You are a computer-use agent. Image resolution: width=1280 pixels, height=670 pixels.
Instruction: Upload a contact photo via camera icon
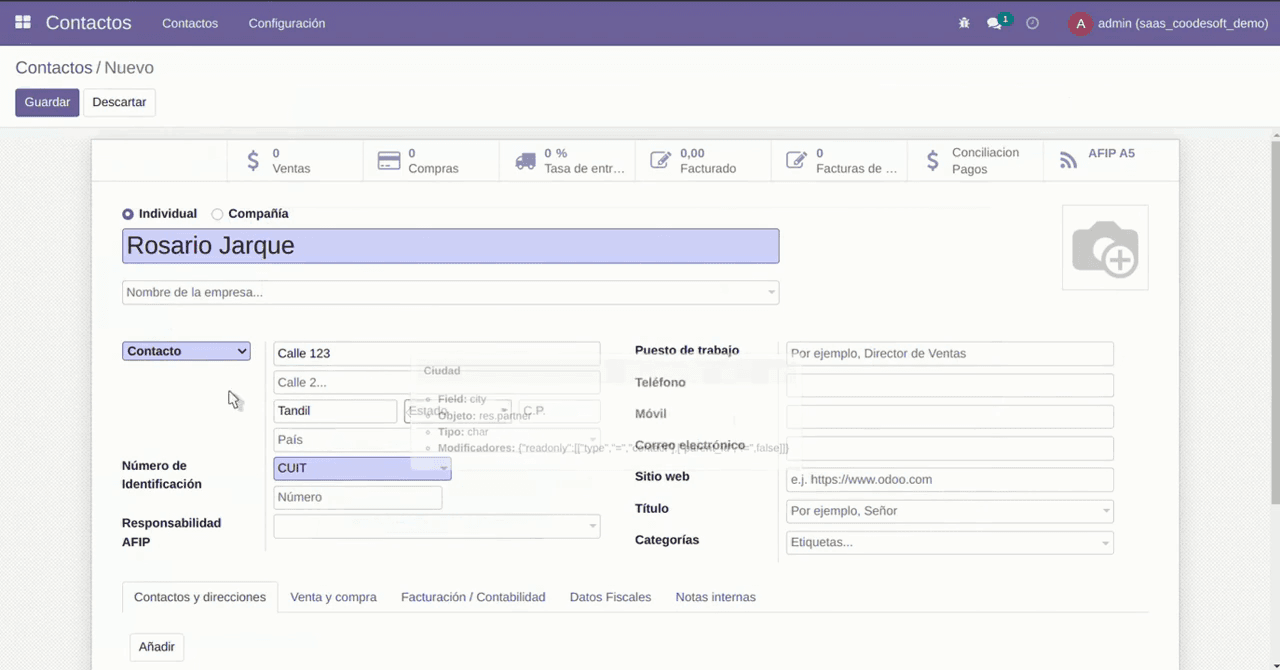pos(1105,248)
